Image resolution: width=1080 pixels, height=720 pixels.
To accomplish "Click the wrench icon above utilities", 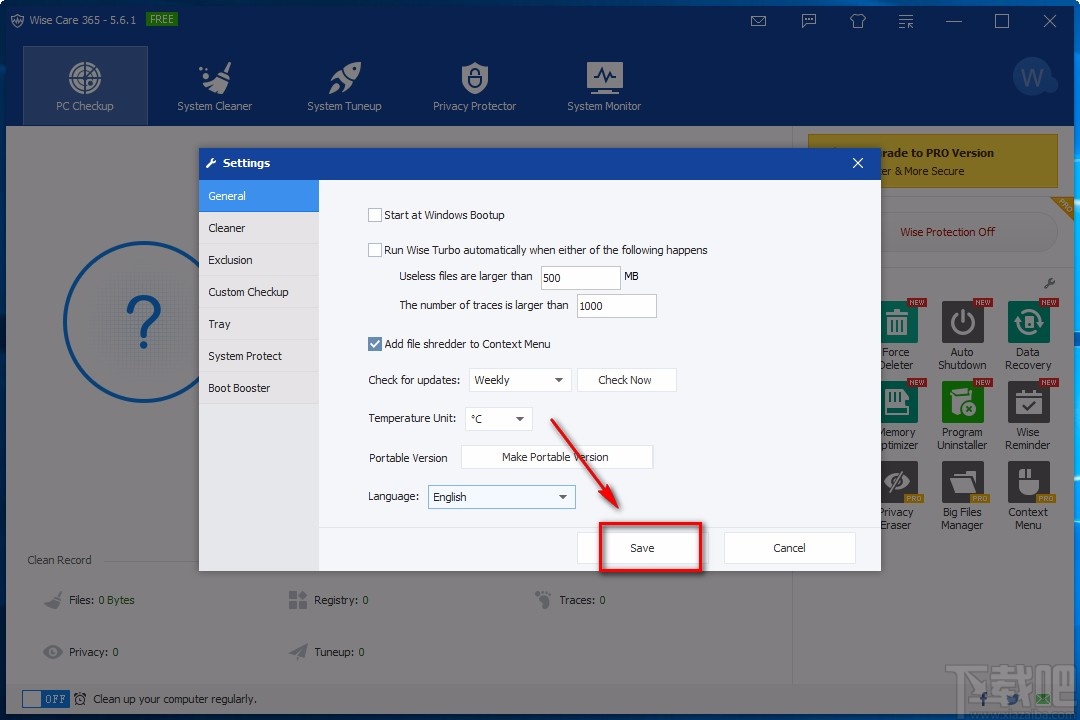I will (x=1050, y=283).
